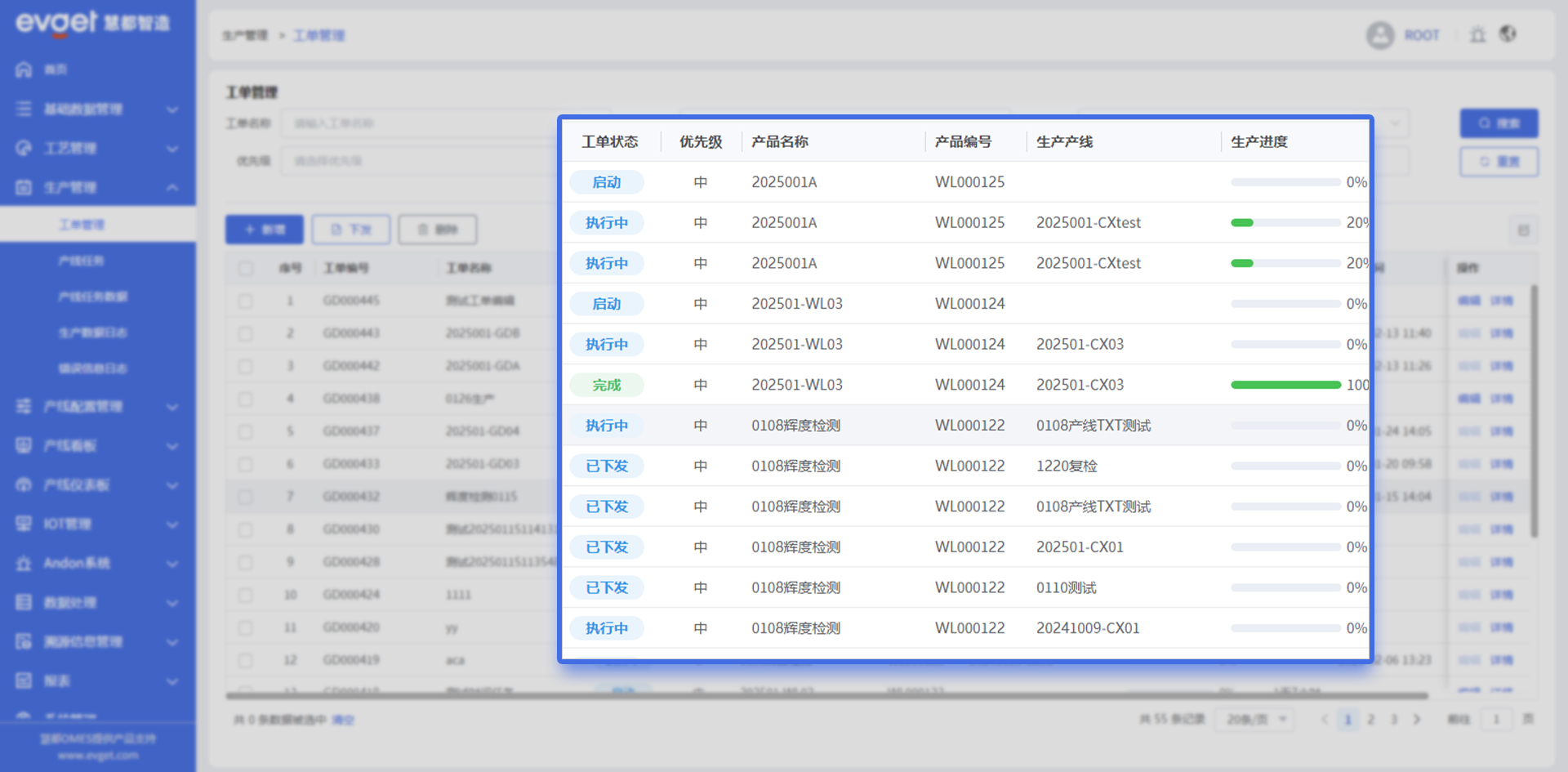Click the home icon in the sidebar
Viewport: 1568px width, 772px height.
click(x=24, y=70)
